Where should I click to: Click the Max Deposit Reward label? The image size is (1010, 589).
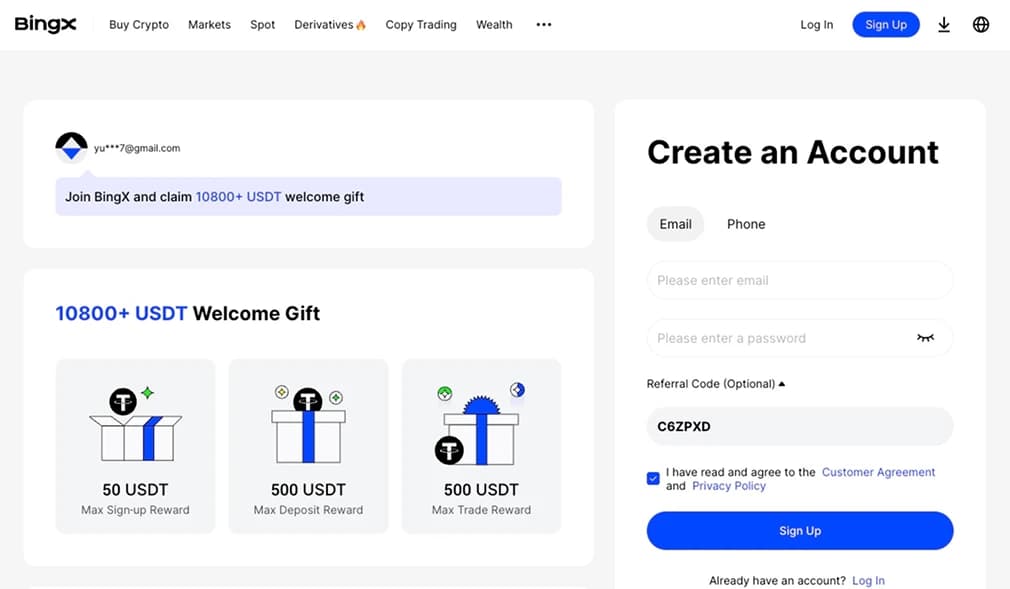309,510
